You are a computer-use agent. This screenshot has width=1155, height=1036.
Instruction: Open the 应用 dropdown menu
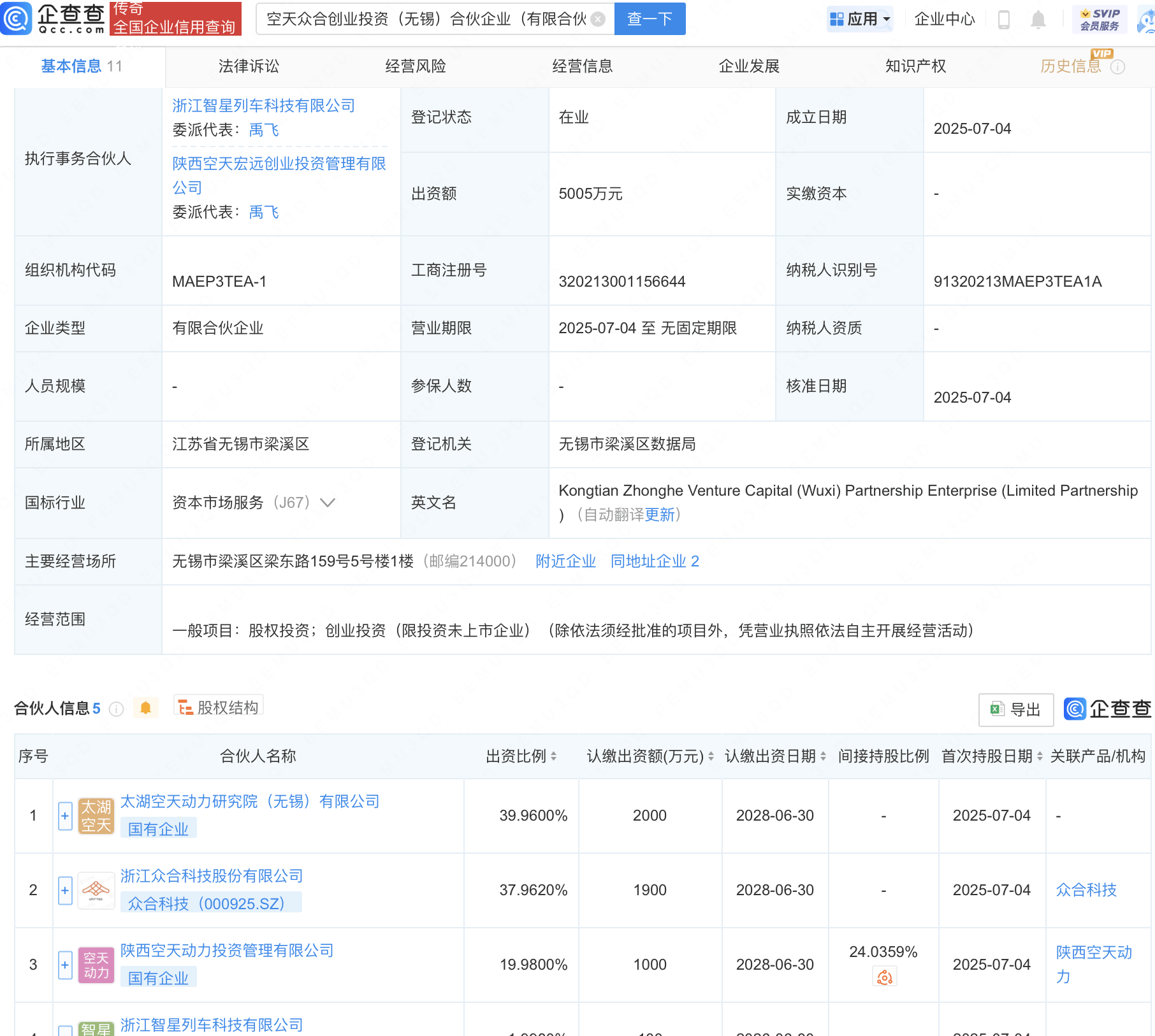860,19
